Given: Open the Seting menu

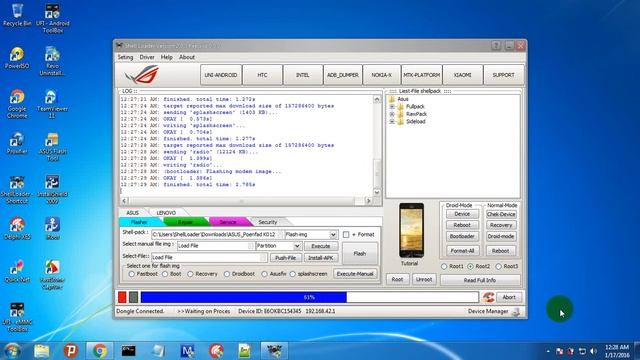Looking at the screenshot, I should [125, 57].
